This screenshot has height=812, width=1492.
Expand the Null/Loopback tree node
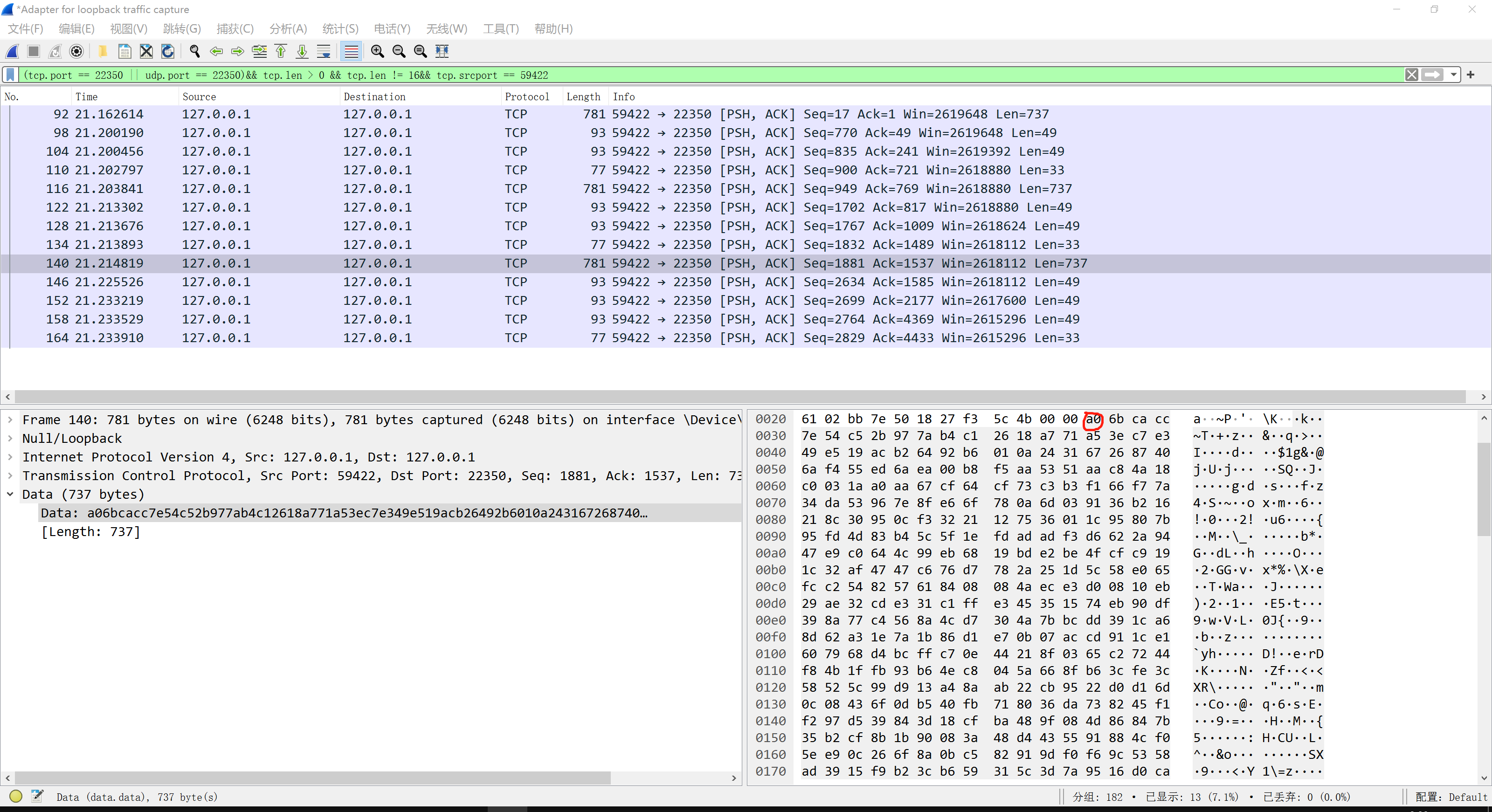coord(10,439)
